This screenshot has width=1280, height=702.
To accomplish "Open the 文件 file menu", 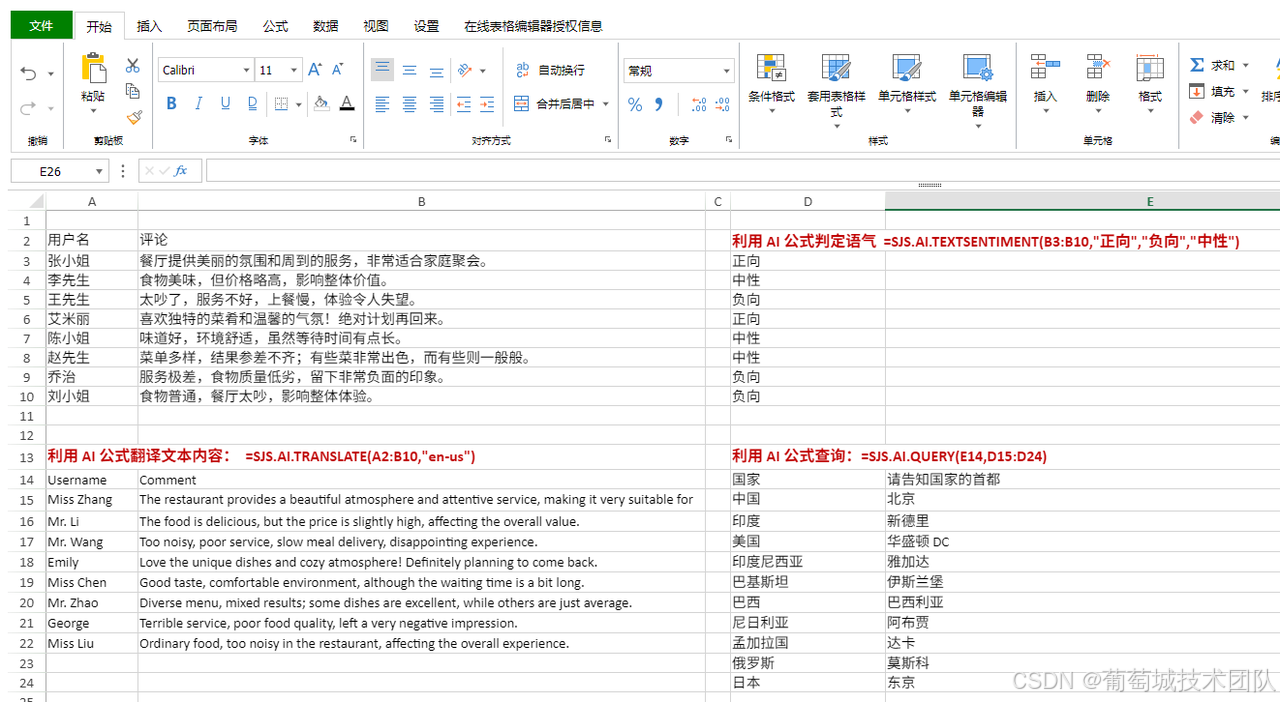I will point(41,26).
